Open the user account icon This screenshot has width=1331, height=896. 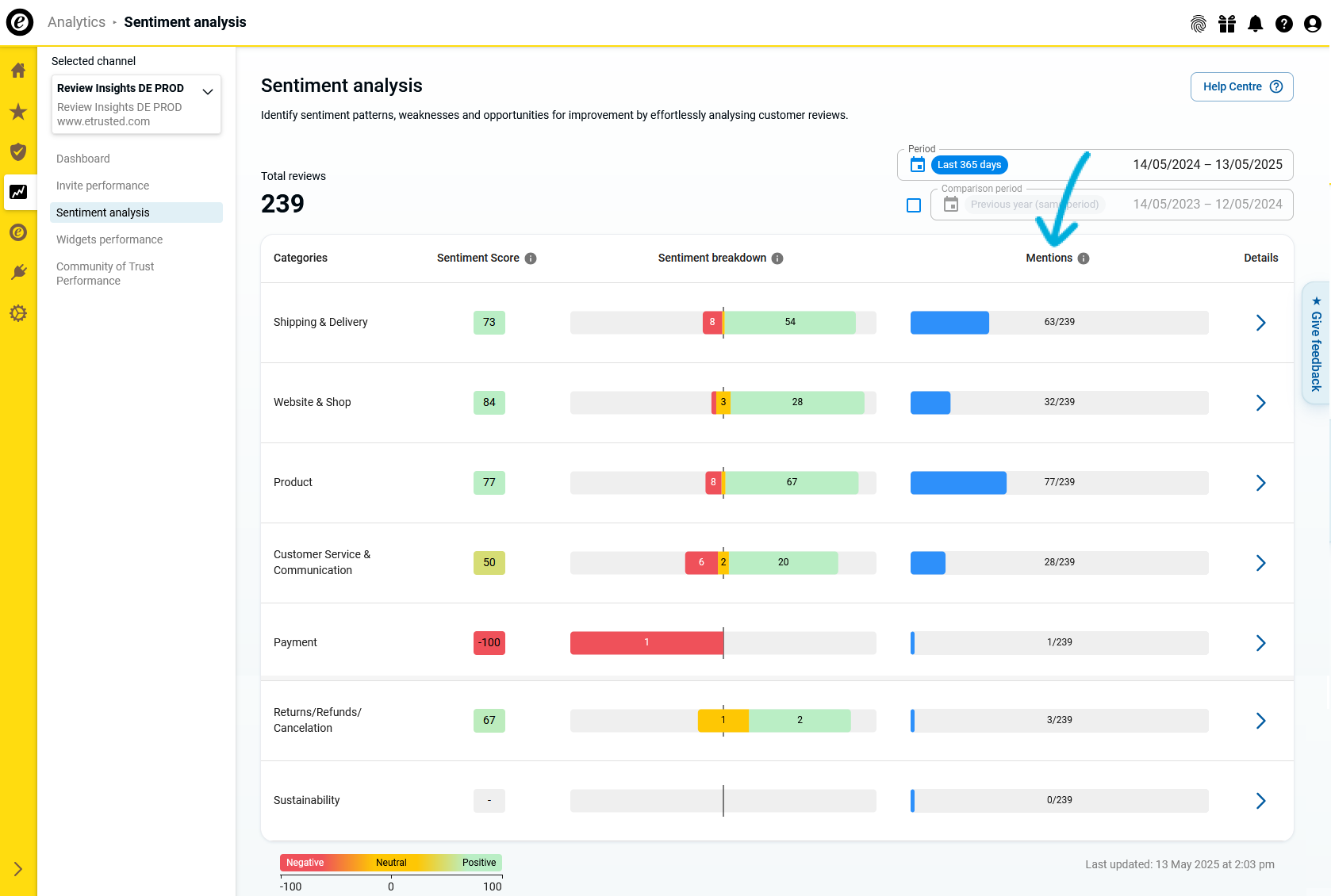(x=1313, y=24)
